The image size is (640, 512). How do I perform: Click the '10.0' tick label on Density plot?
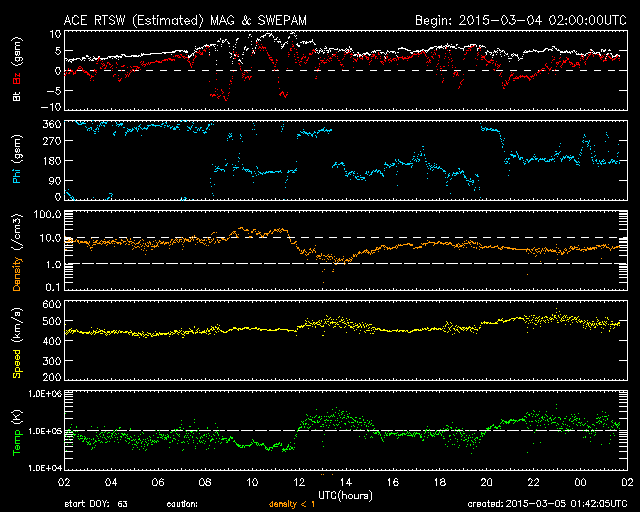click(50, 238)
